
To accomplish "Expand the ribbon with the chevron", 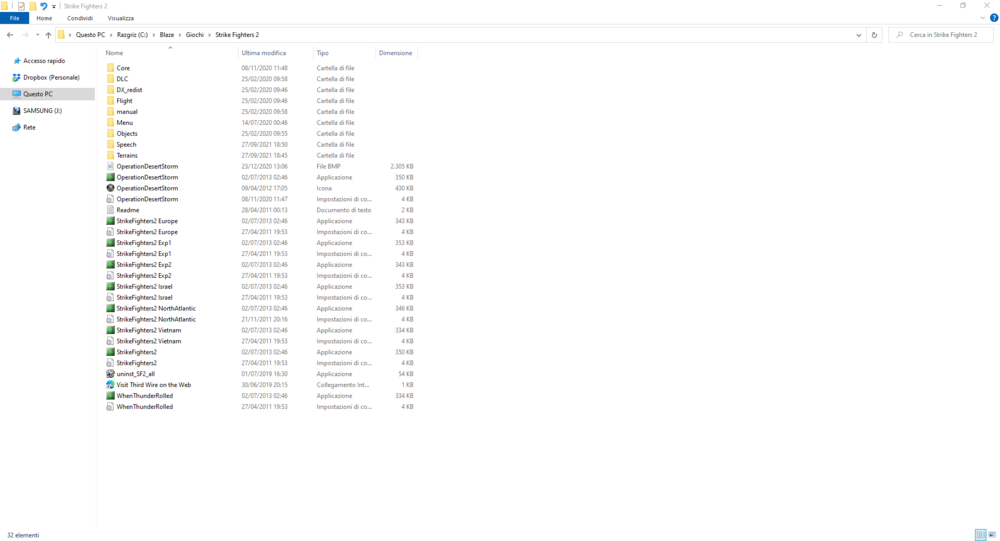I will tap(983, 18).
